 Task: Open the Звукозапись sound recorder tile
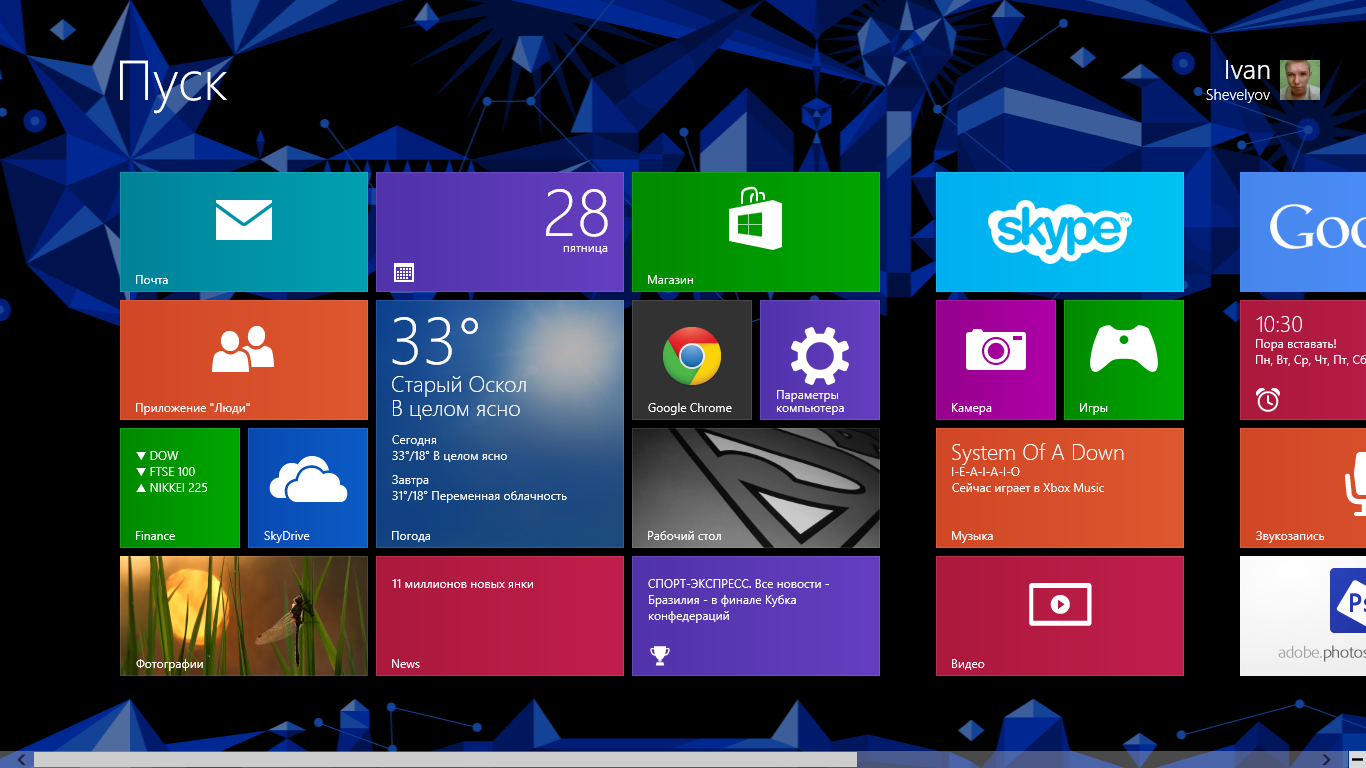[1303, 488]
